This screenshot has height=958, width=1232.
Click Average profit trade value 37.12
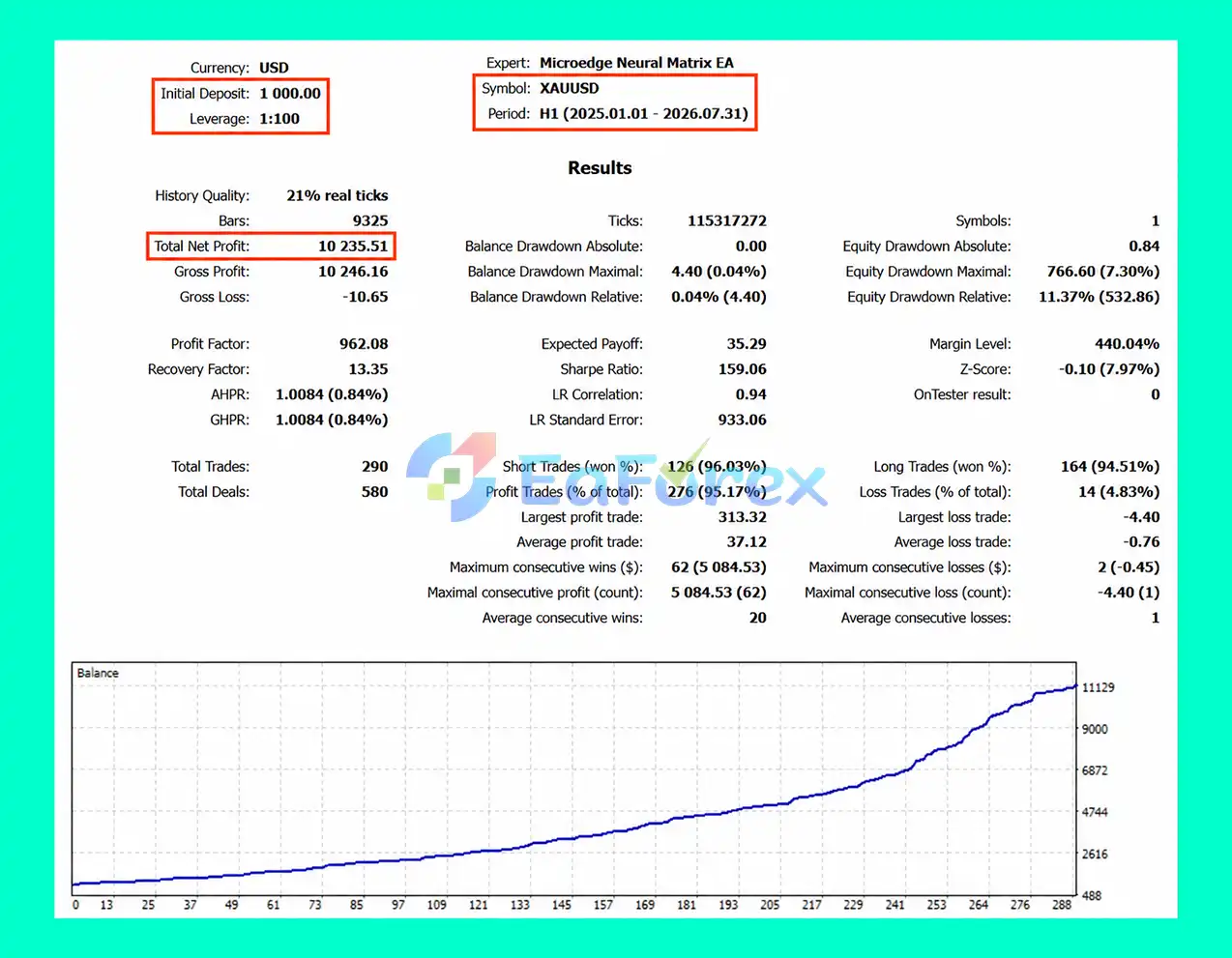pos(747,542)
